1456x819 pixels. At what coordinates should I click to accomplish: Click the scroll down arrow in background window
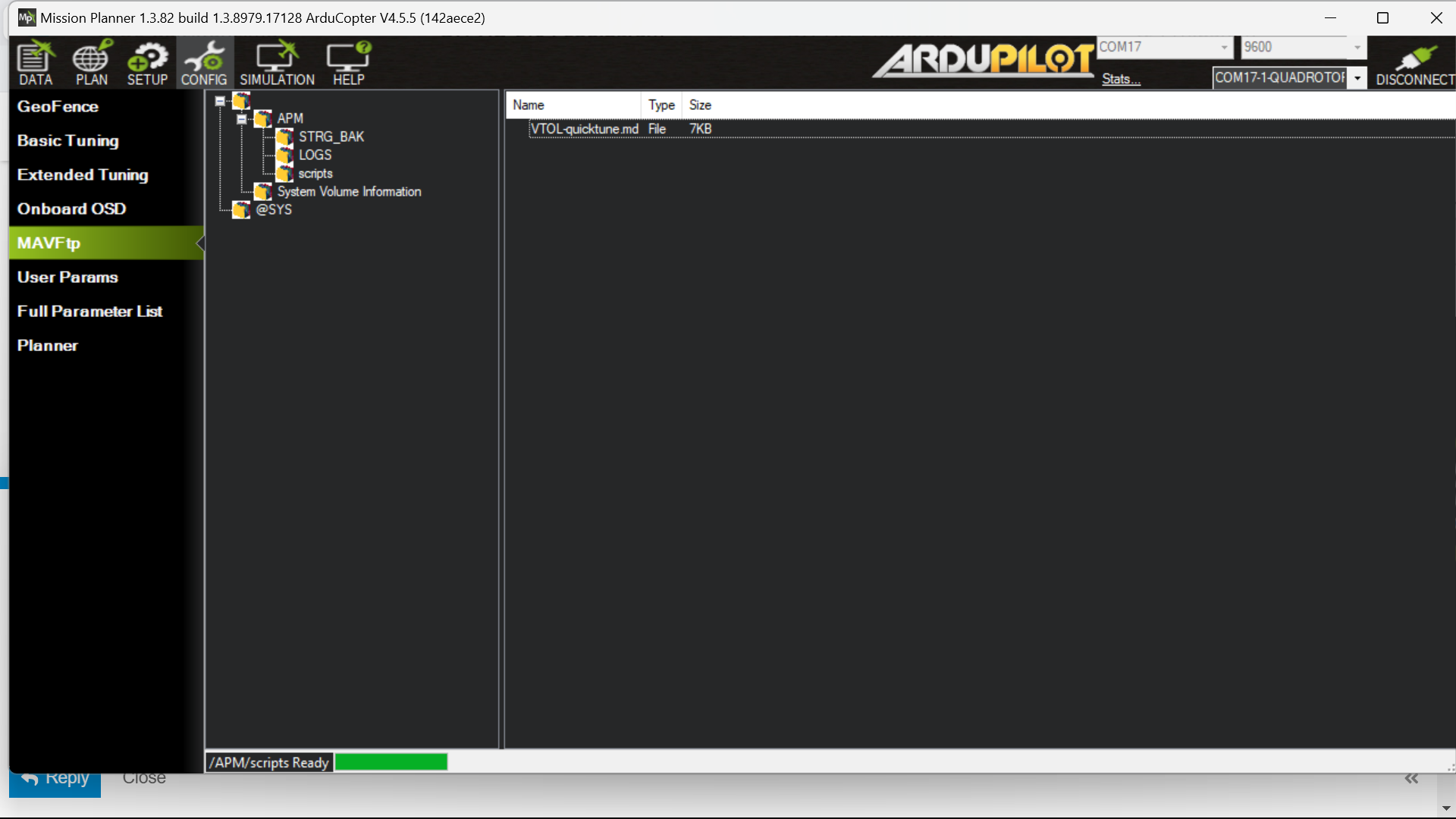(x=1446, y=808)
